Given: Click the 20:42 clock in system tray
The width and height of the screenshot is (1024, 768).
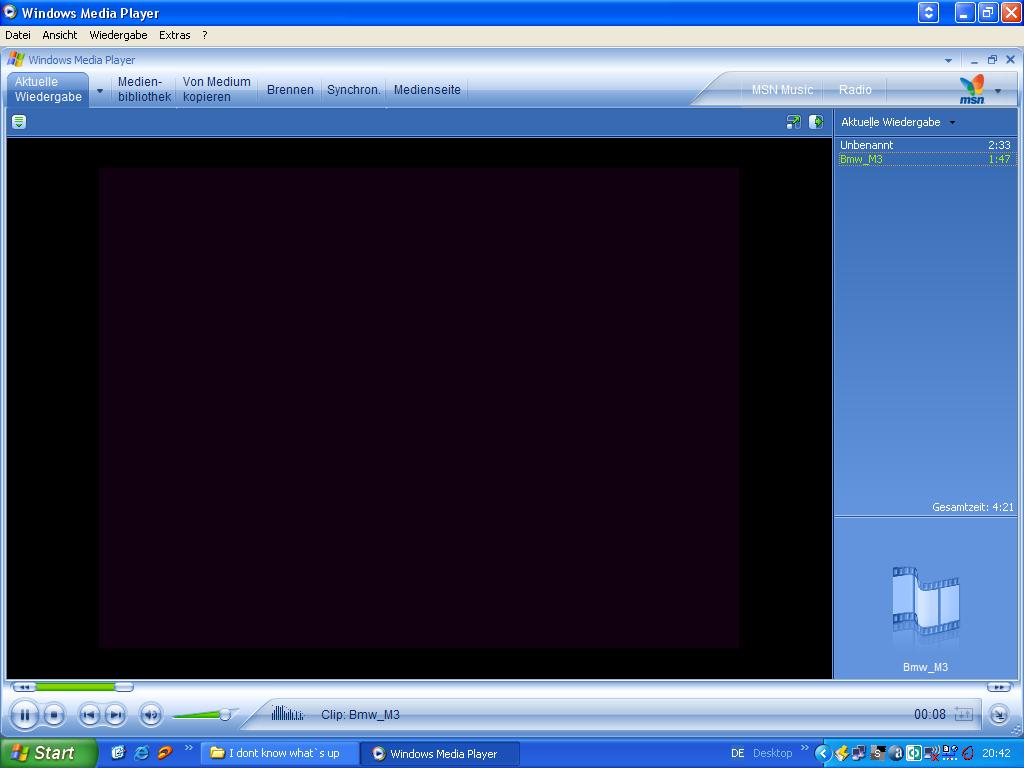Looking at the screenshot, I should pos(996,754).
